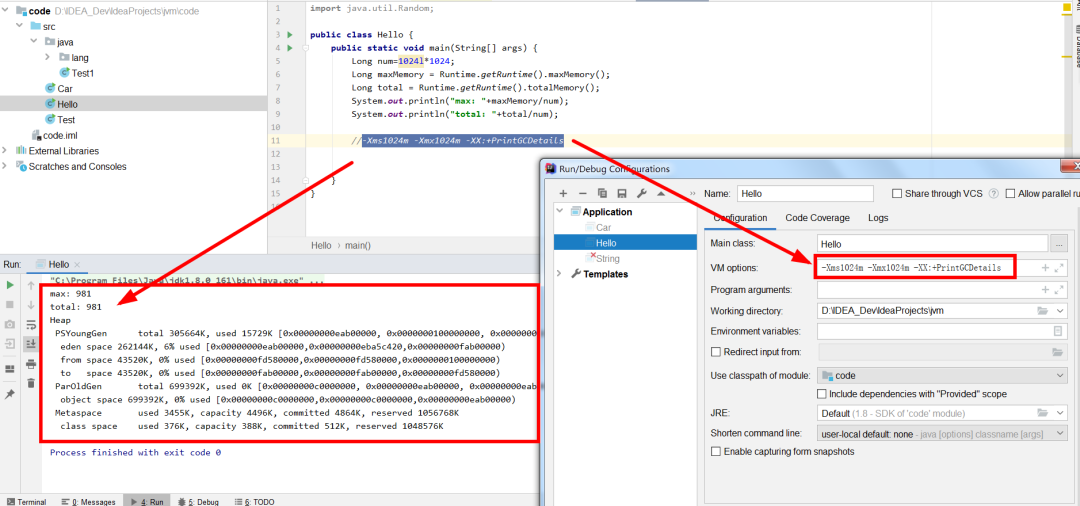1080x506 pixels.
Task: Collapse the Application node in configurations tree
Action: point(559,211)
